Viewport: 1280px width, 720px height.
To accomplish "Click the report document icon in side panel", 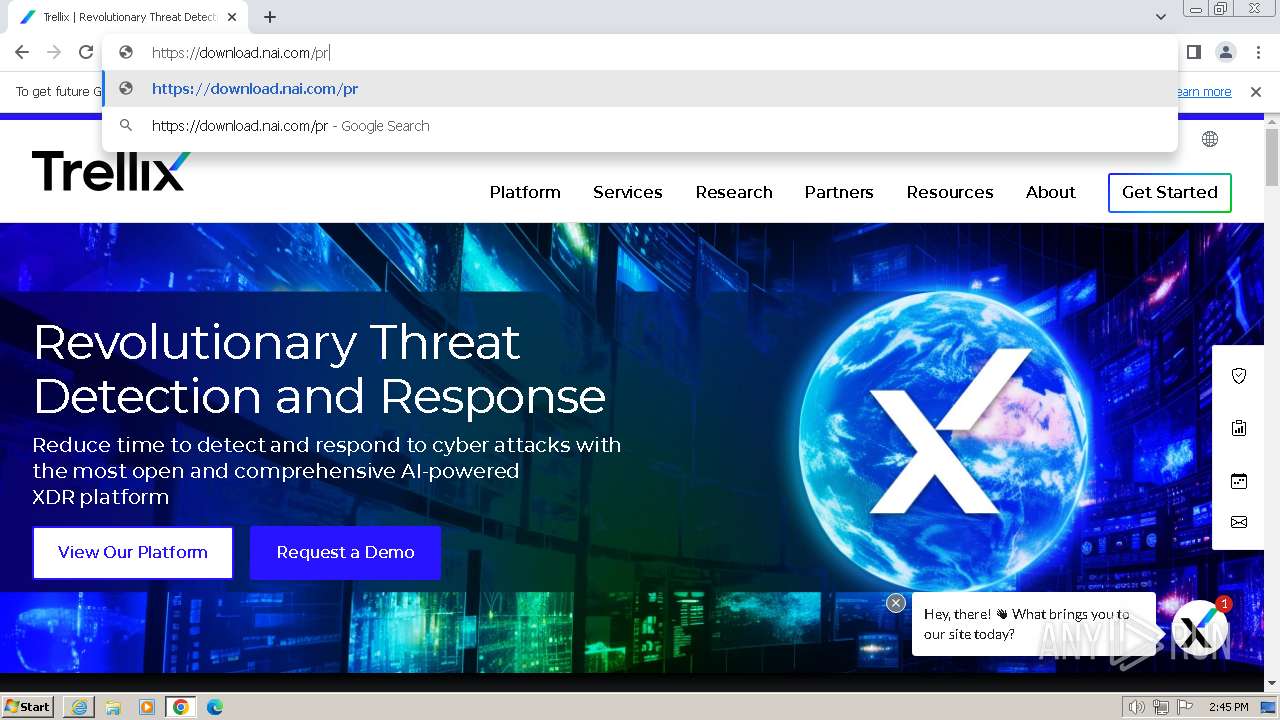I will [1239, 428].
